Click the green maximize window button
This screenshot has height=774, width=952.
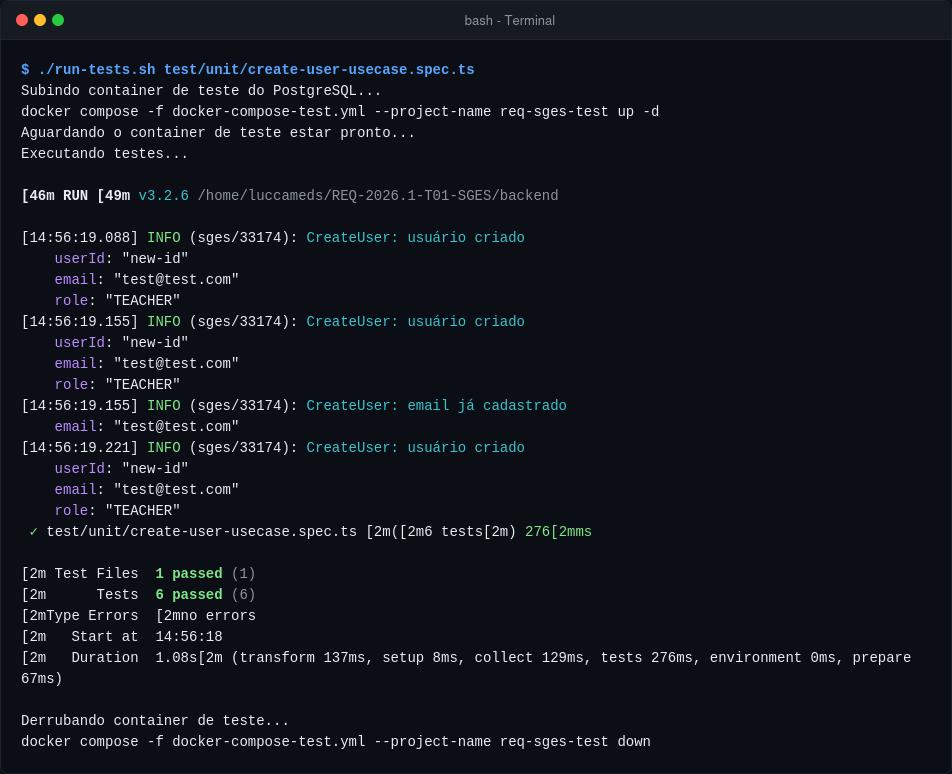[x=58, y=20]
